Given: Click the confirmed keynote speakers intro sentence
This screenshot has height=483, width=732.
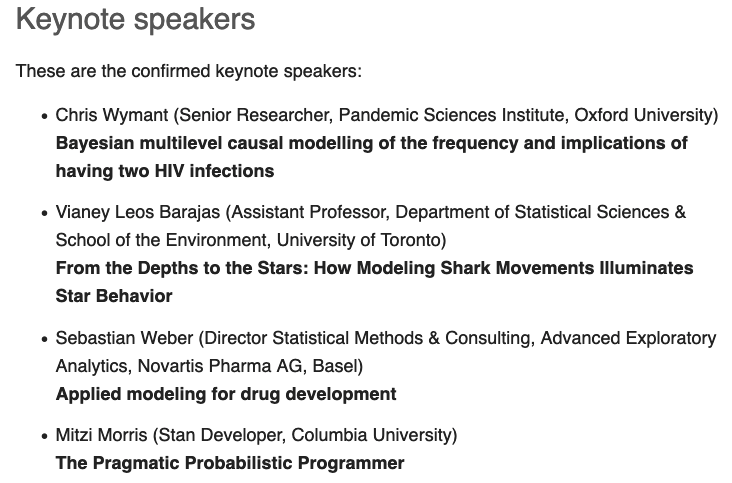Looking at the screenshot, I should [189, 72].
